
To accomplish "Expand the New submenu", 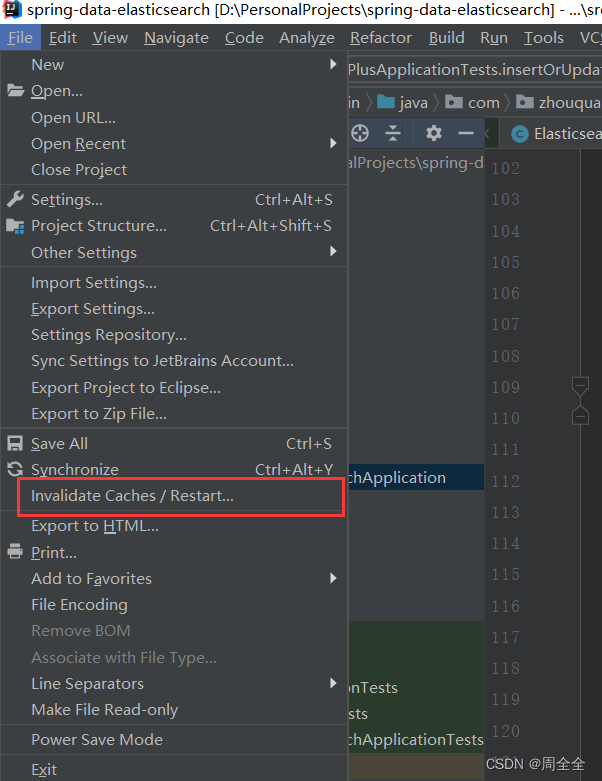I will click(x=174, y=65).
